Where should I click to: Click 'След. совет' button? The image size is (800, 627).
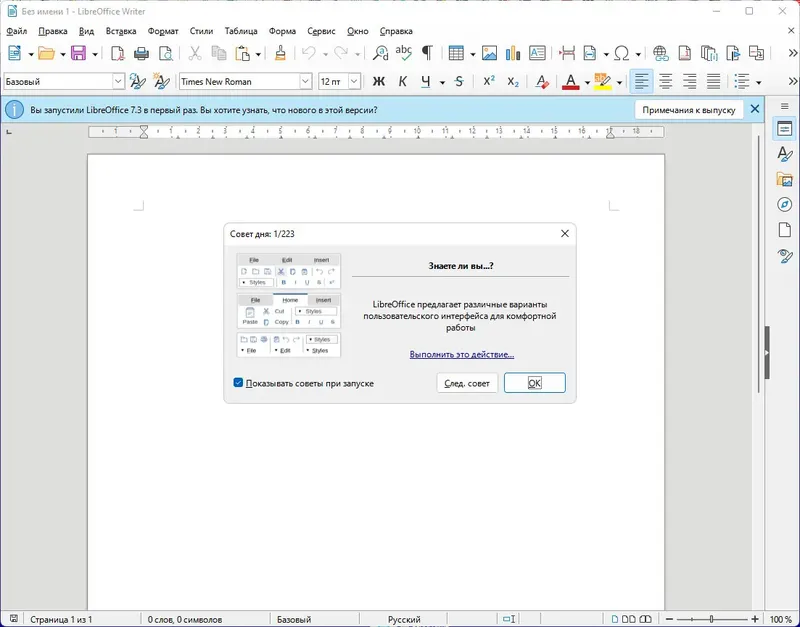467,383
